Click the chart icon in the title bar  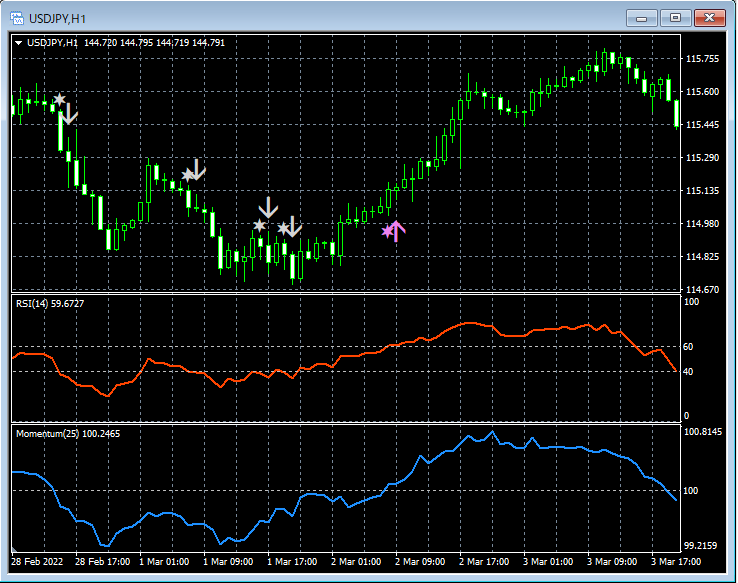click(17, 17)
